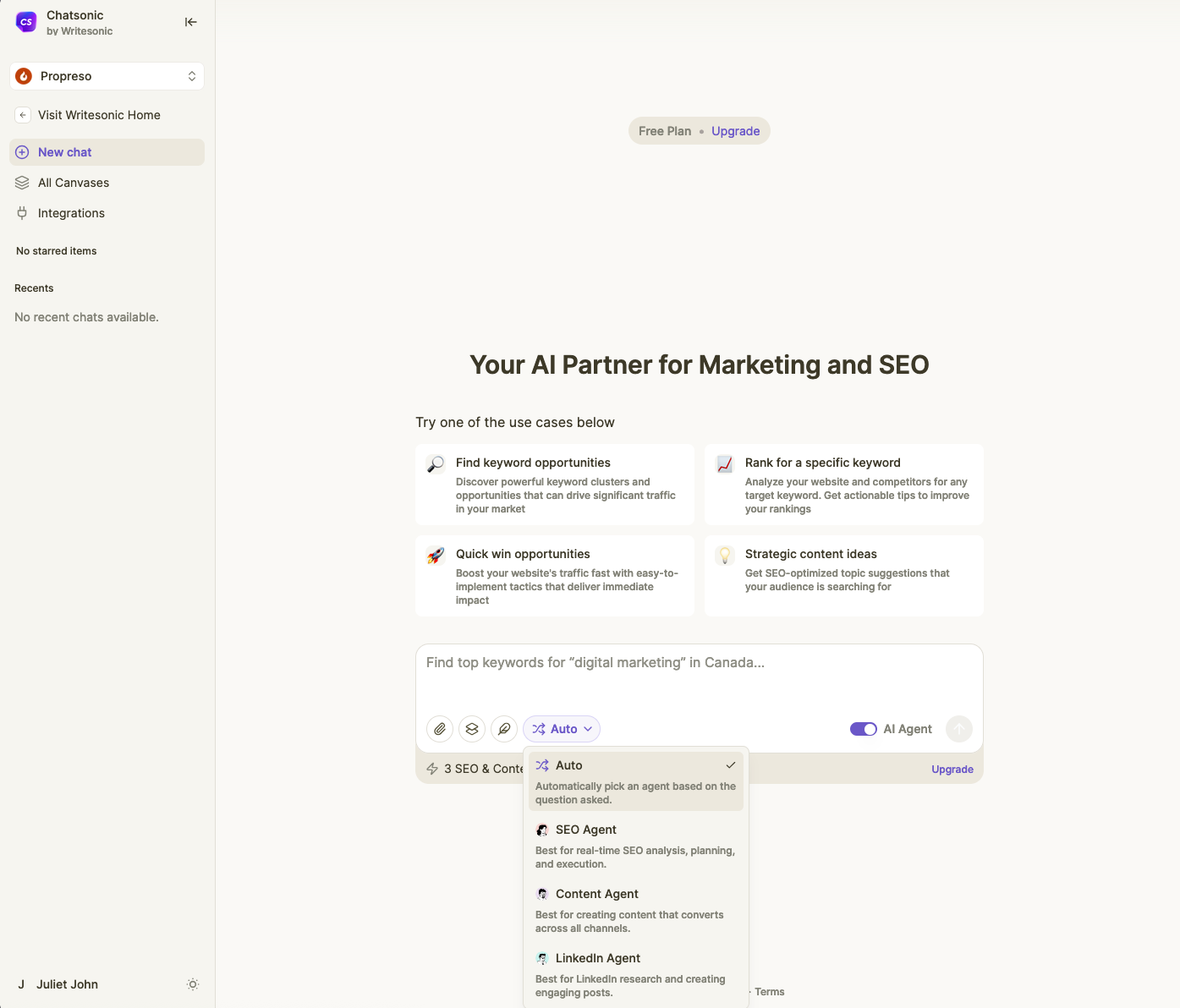The height and width of the screenshot is (1008, 1180).
Task: Toggle light/dark theme sun icon
Action: pyautogui.click(x=193, y=984)
